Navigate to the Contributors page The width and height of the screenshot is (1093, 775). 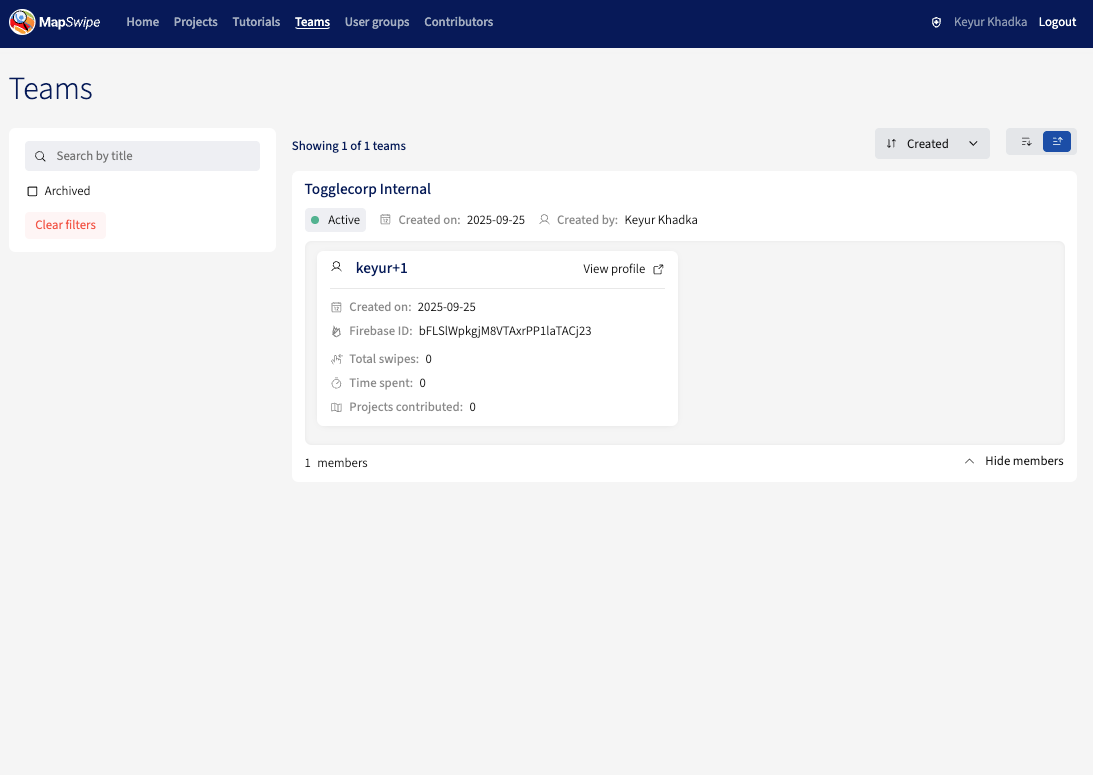(458, 22)
